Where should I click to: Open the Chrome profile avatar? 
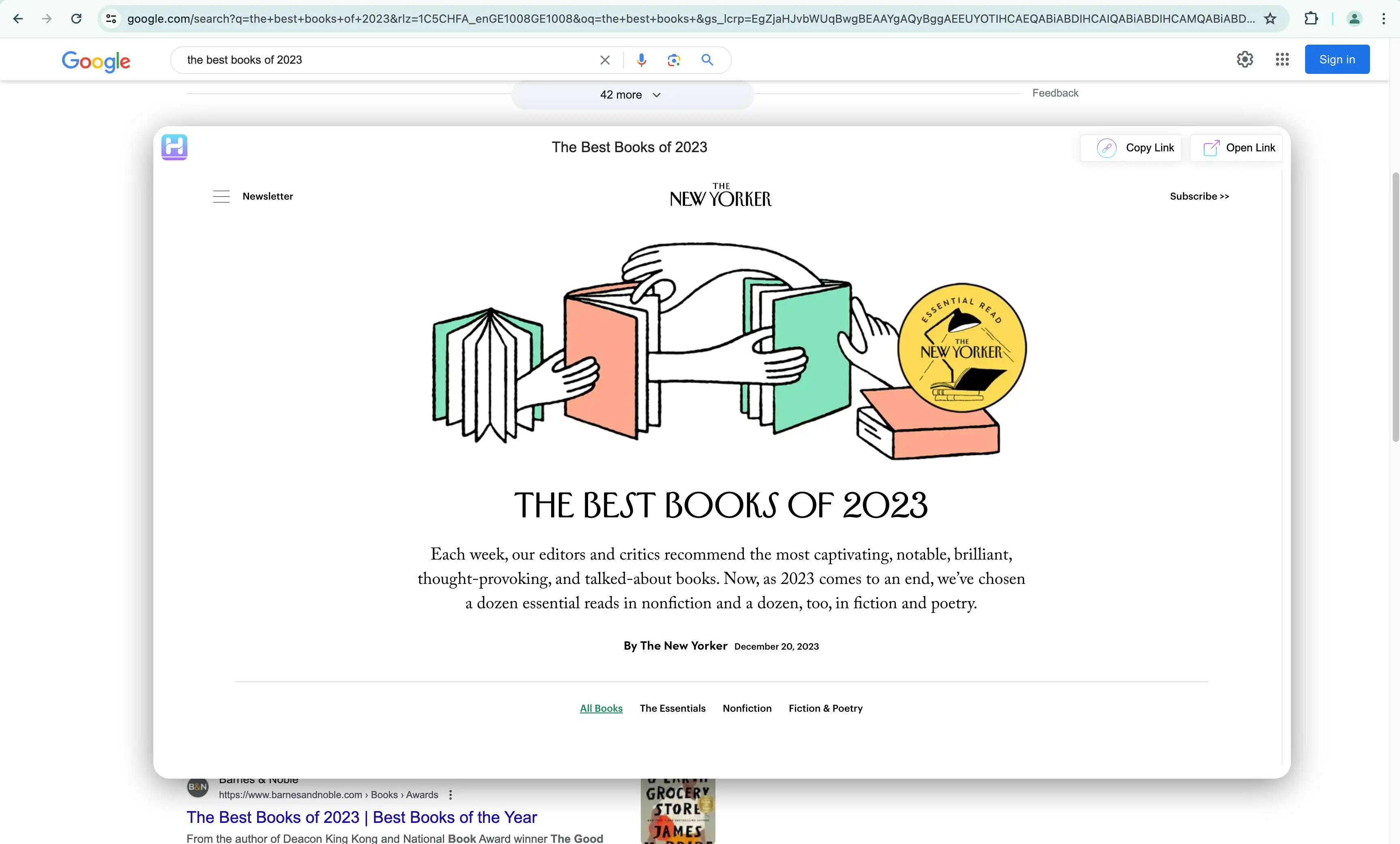[x=1355, y=19]
